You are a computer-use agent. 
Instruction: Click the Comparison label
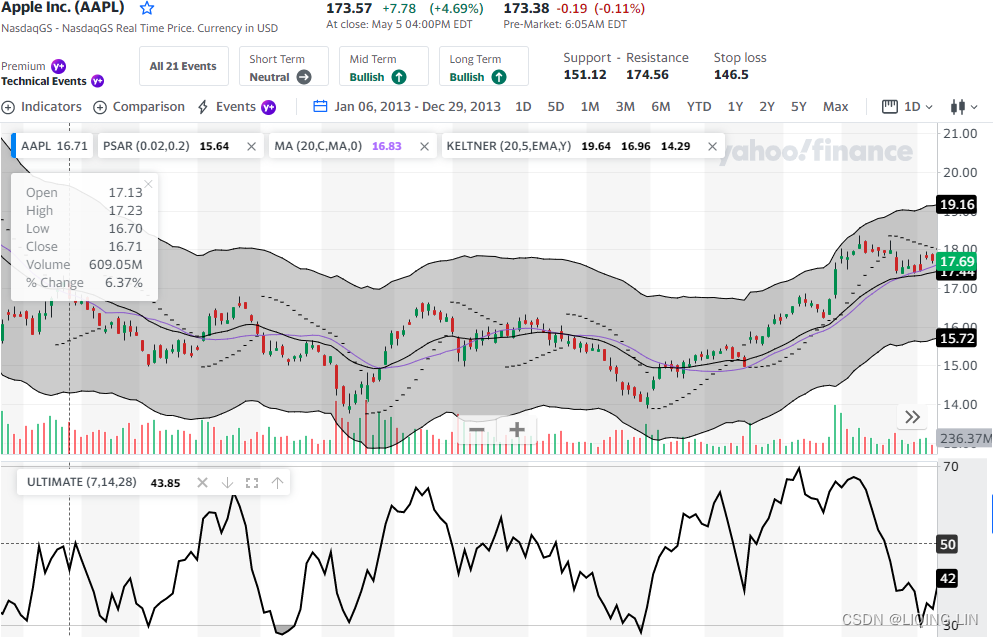click(149, 106)
